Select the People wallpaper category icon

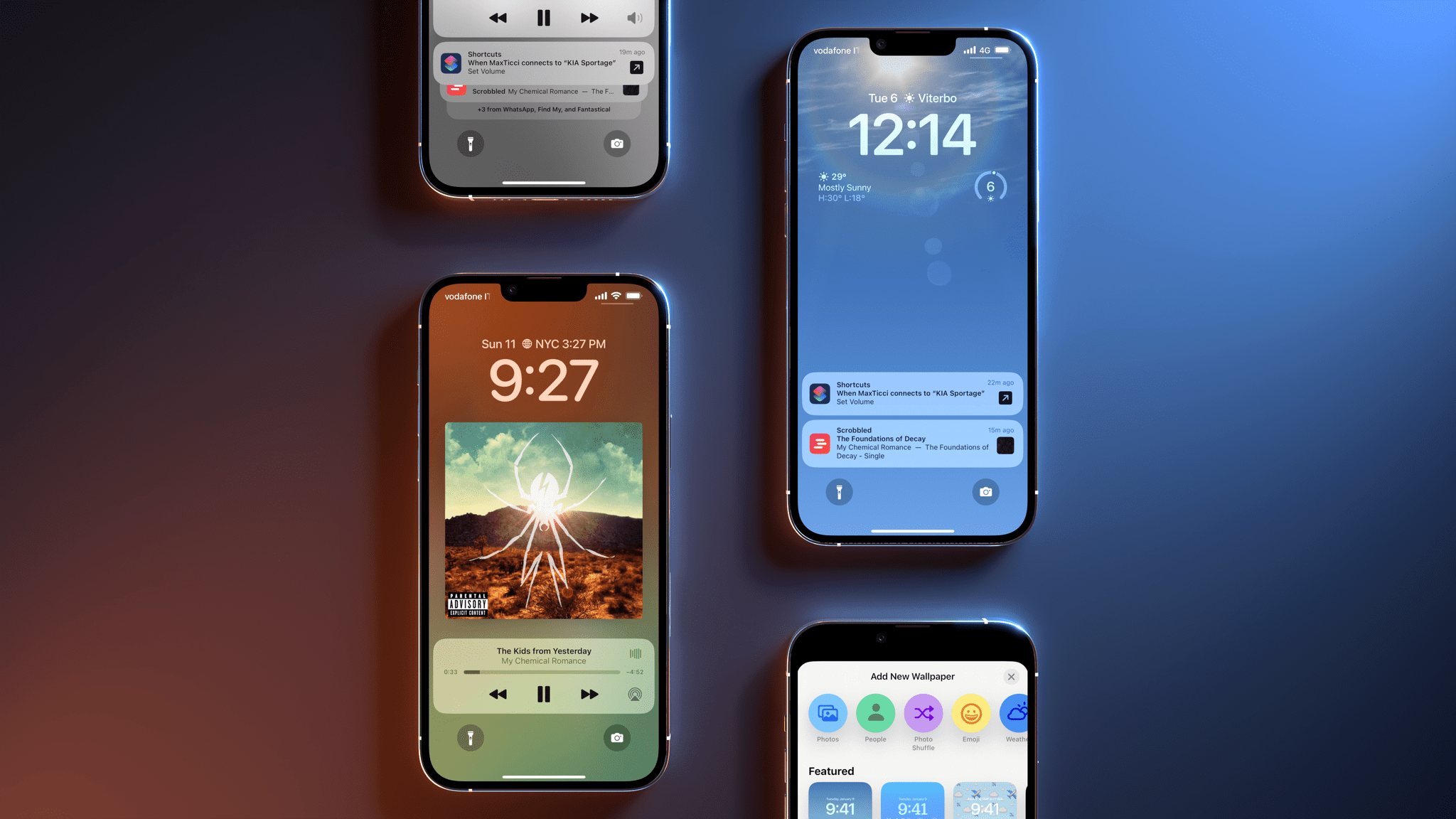coord(875,712)
